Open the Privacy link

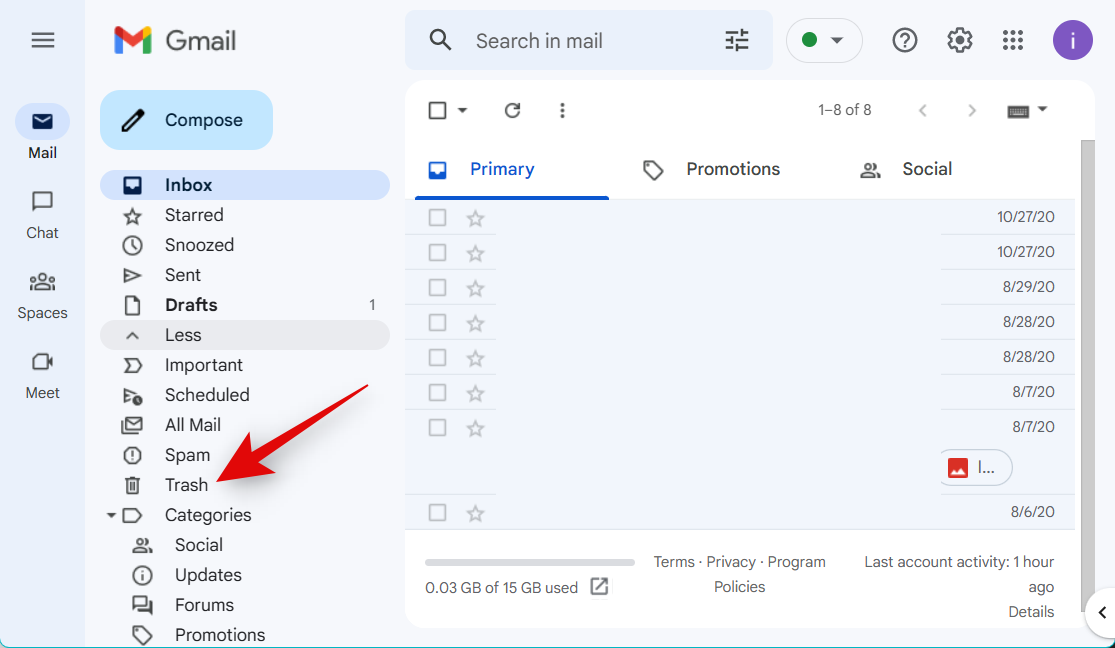(731, 562)
